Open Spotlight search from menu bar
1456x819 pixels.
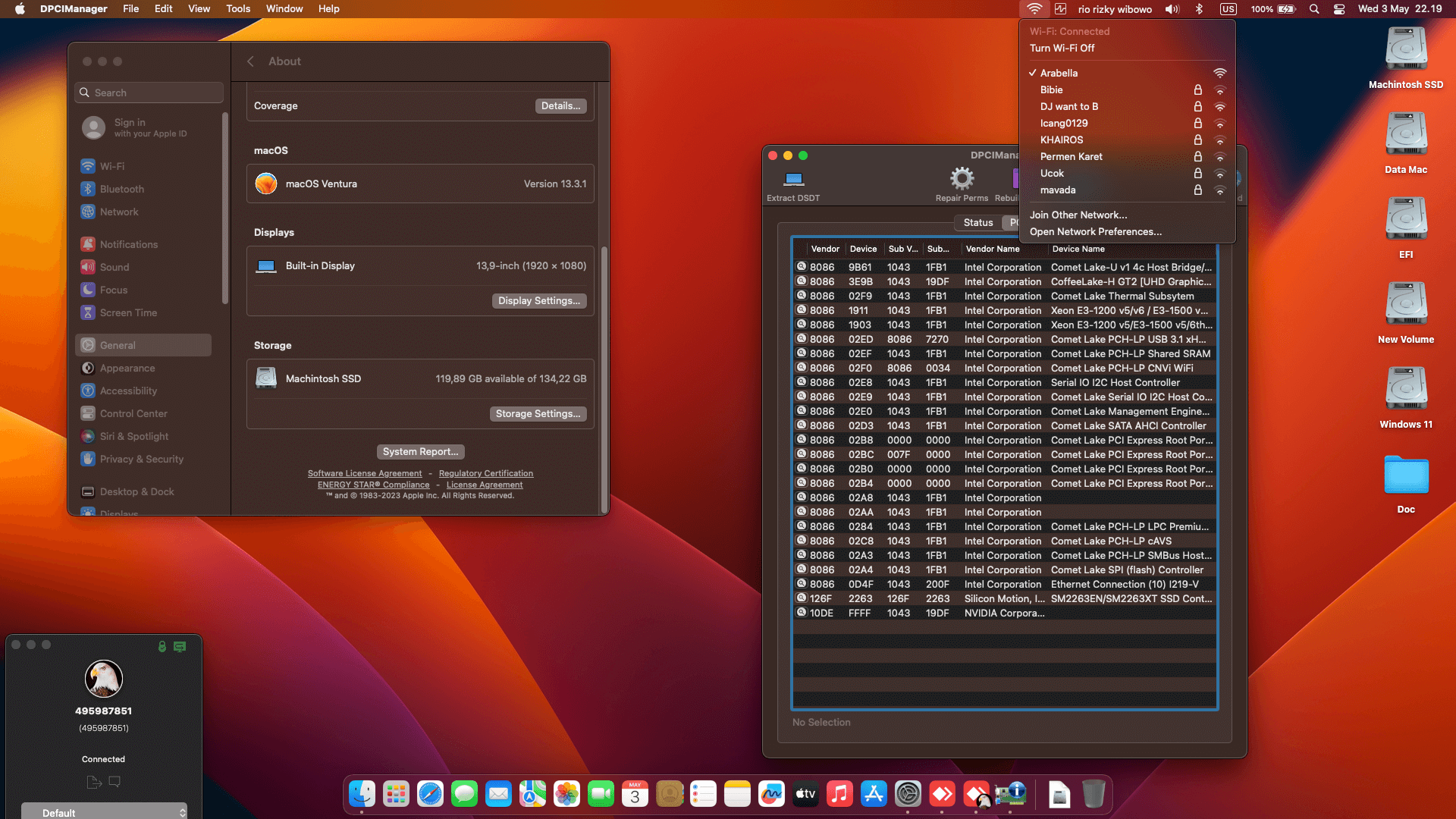click(1314, 8)
